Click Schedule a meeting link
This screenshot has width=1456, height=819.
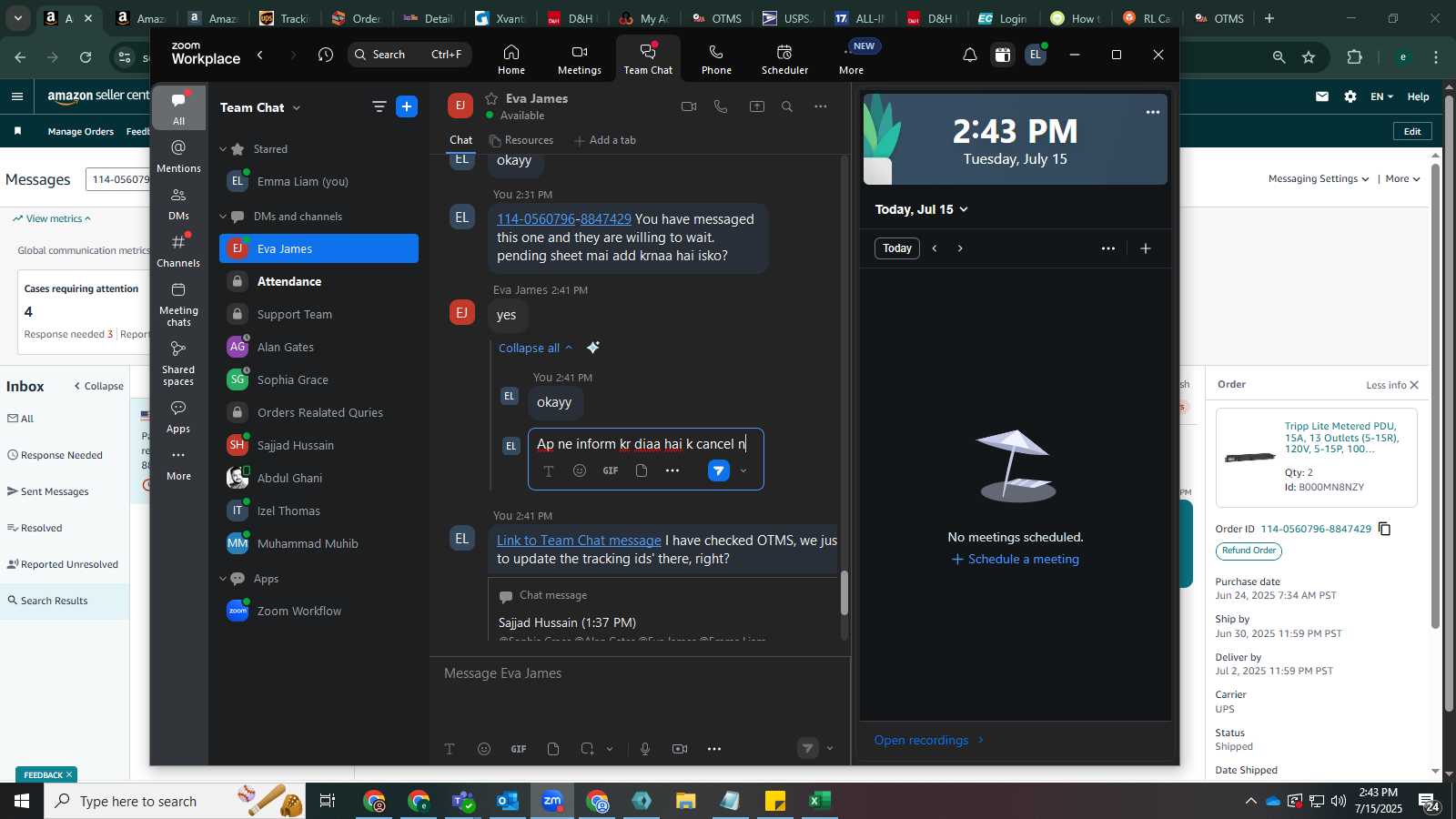pos(1016,559)
